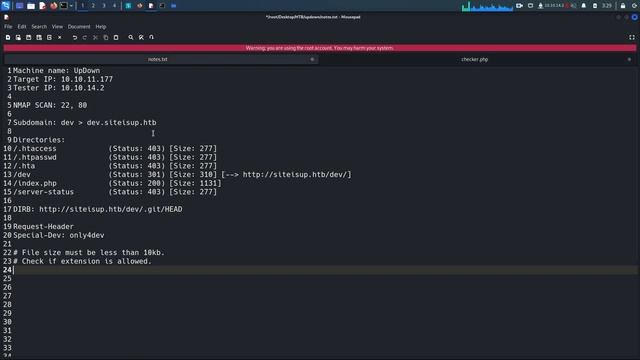Open Find with magnifier icon
The height and width of the screenshot is (360, 640).
click(131, 37)
